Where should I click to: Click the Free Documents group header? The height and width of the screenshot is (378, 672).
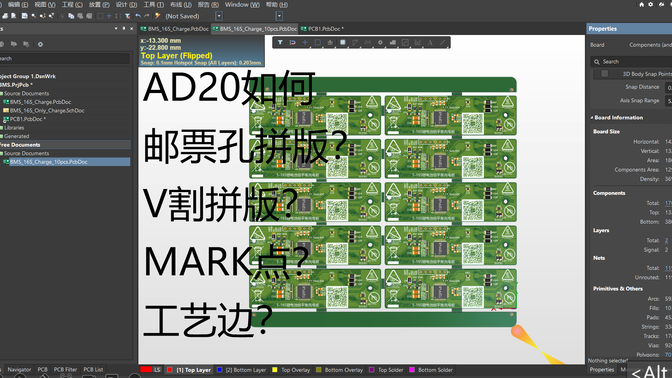point(20,145)
